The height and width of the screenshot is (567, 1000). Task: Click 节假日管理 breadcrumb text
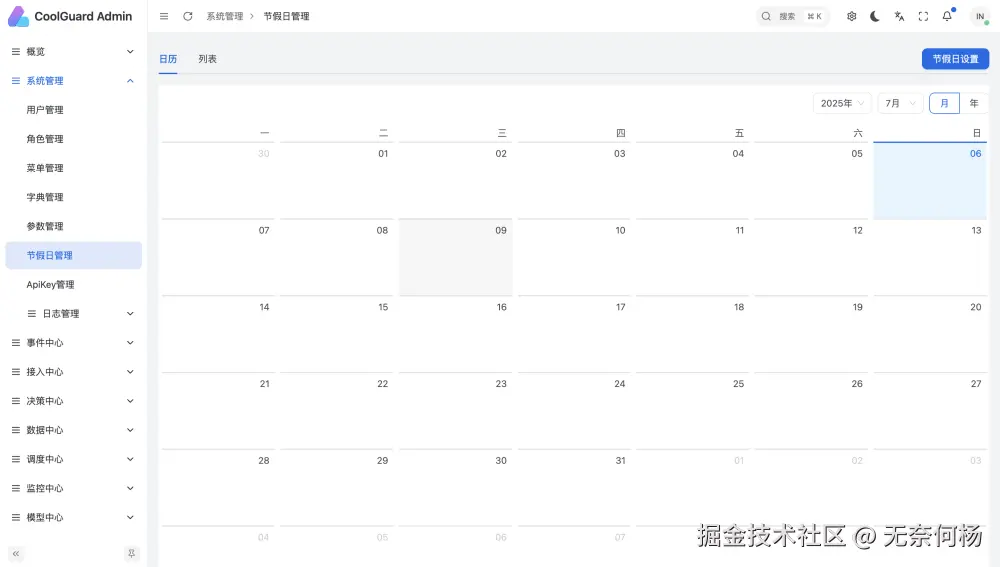(286, 17)
